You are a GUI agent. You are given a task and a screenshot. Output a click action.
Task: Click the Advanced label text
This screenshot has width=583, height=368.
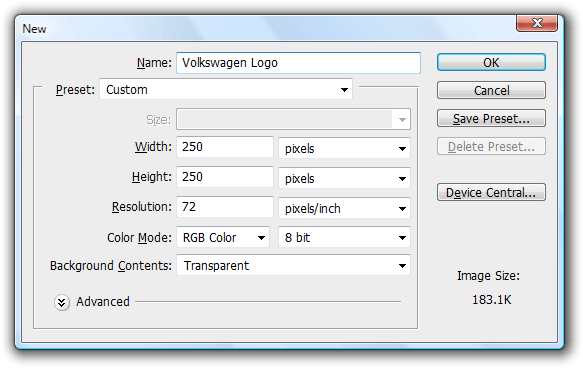103,301
